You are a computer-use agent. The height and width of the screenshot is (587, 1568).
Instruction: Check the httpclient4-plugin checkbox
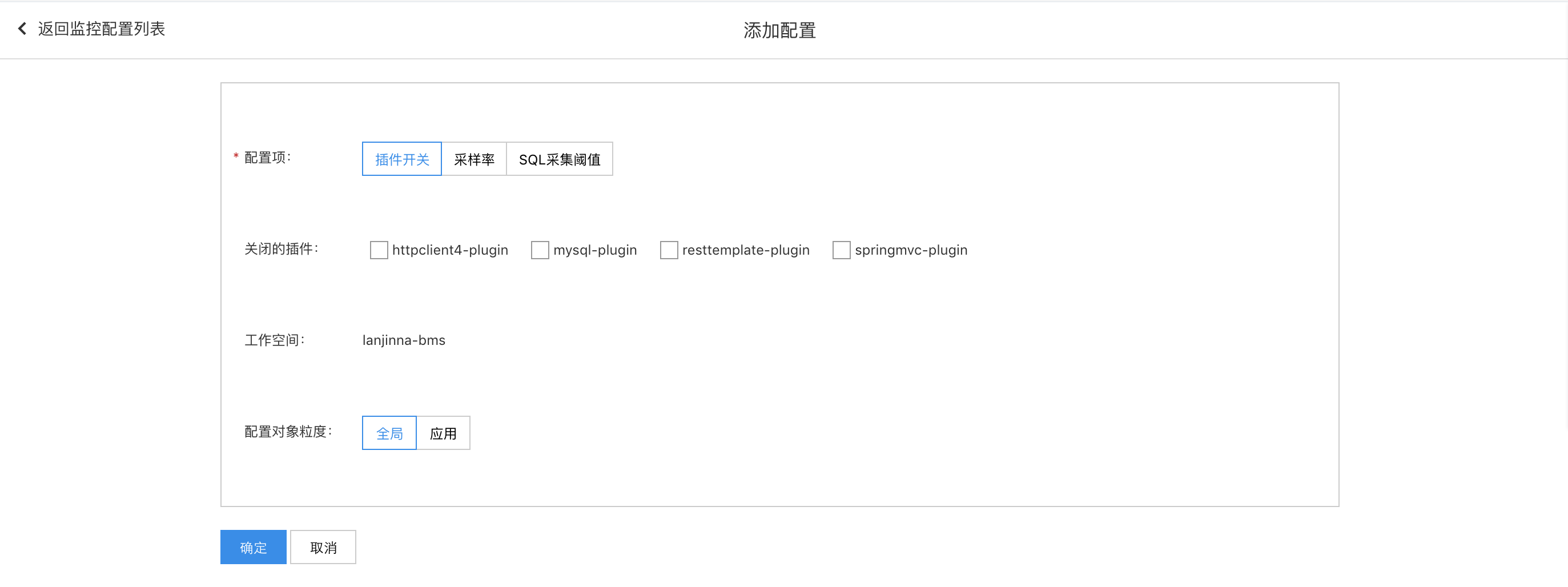379,250
